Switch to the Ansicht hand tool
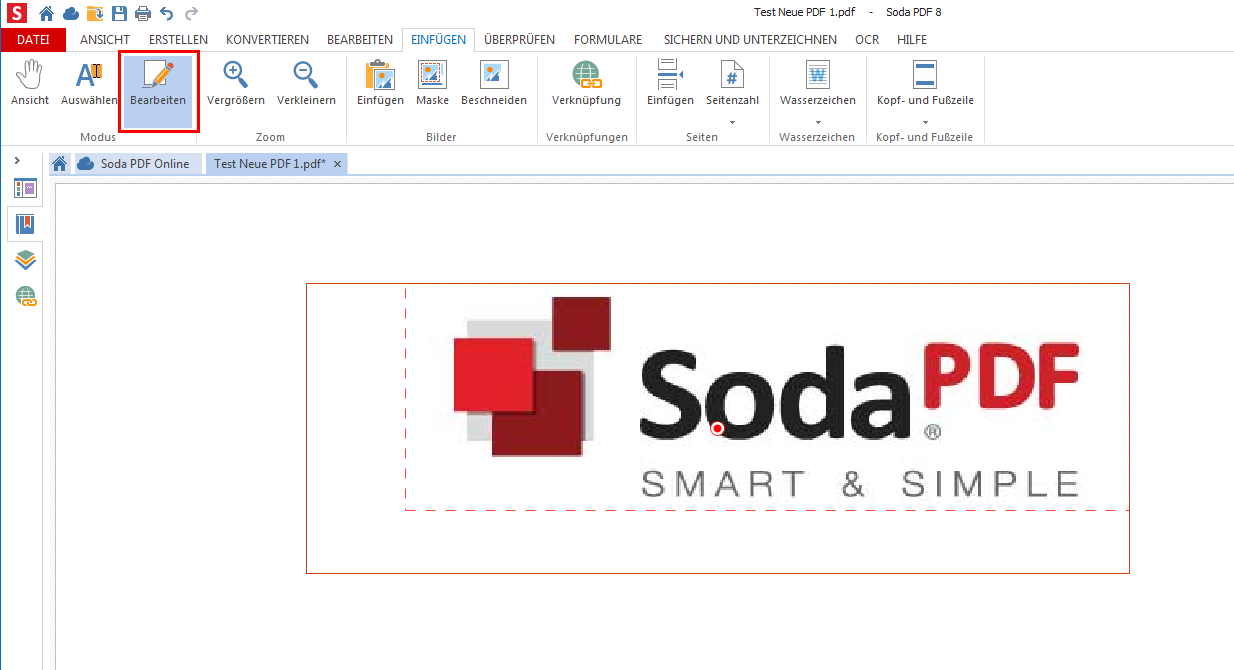The width and height of the screenshot is (1234, 670). 30,84
